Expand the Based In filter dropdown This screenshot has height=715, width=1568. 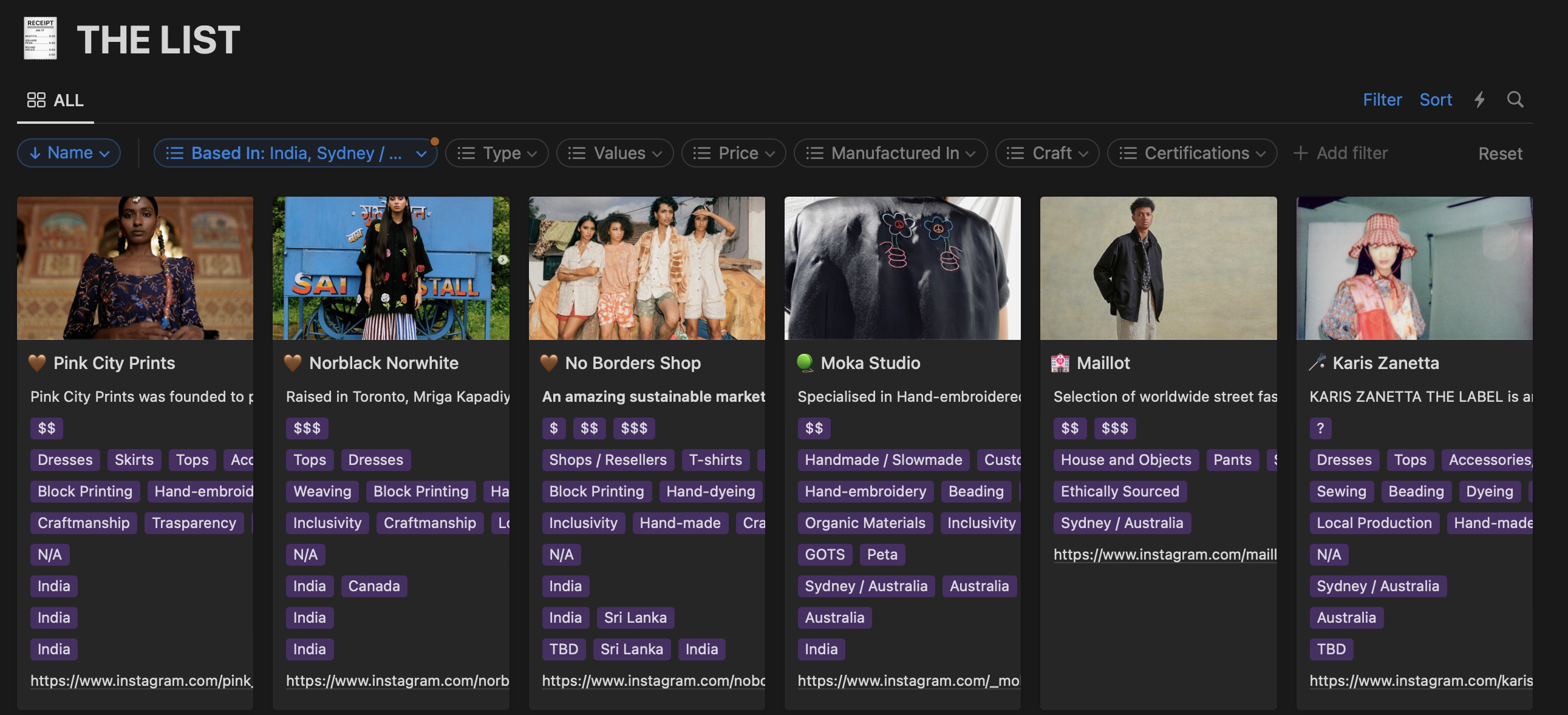295,153
